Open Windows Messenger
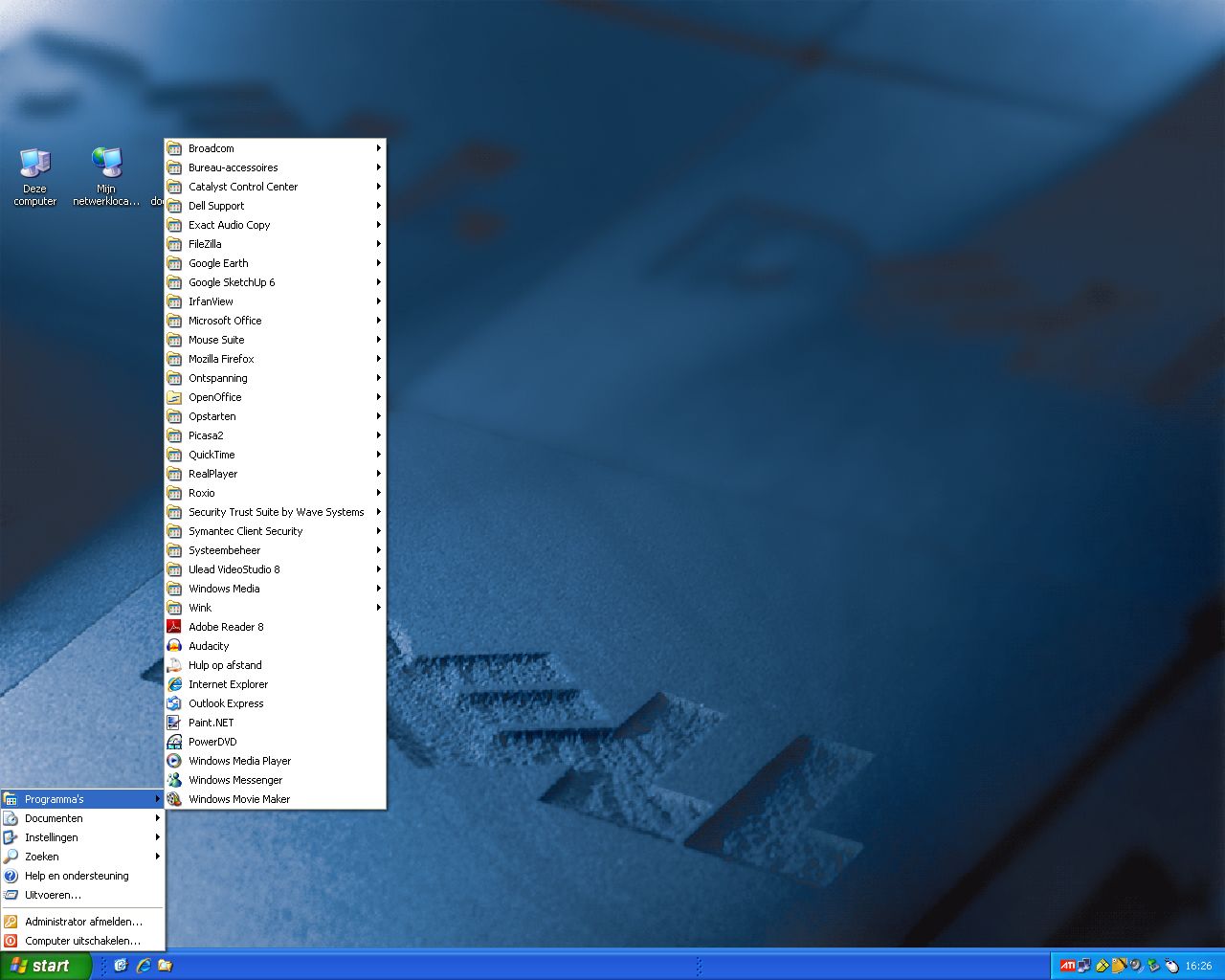1225x980 pixels. (276, 780)
